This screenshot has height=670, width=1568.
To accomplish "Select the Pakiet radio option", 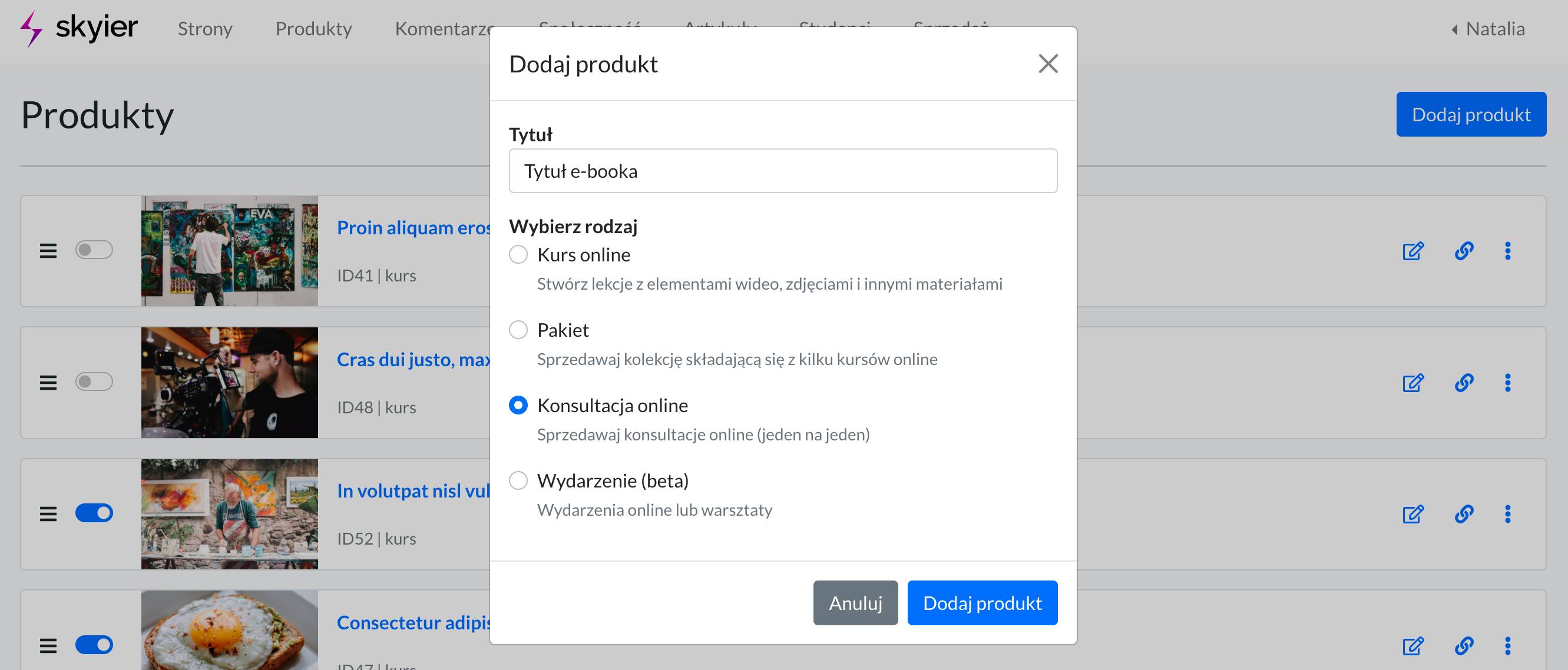I will tap(518, 330).
